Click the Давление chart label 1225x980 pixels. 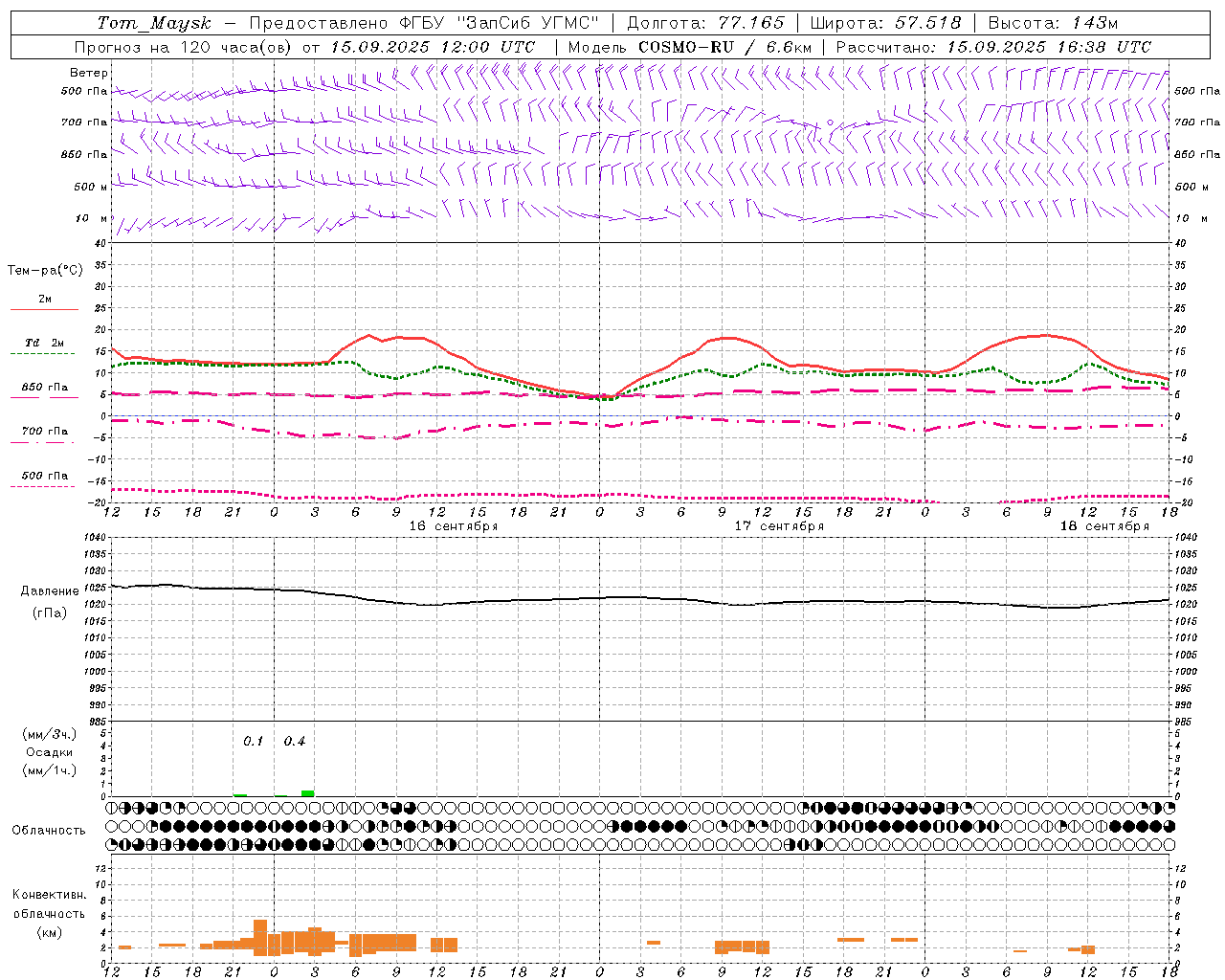50,591
